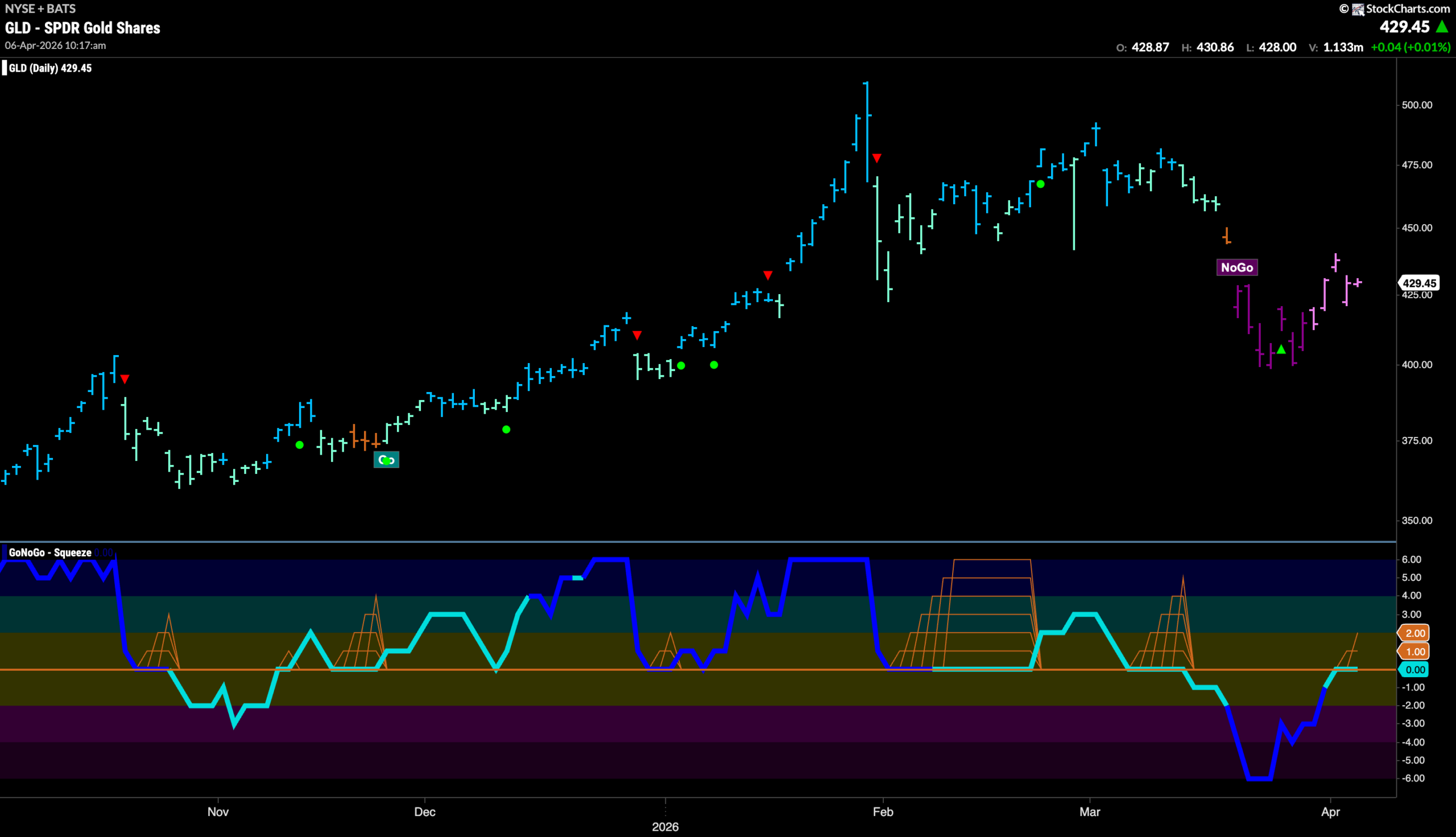Click the Mar label on time axis
The width and height of the screenshot is (1456, 837).
1089,812
